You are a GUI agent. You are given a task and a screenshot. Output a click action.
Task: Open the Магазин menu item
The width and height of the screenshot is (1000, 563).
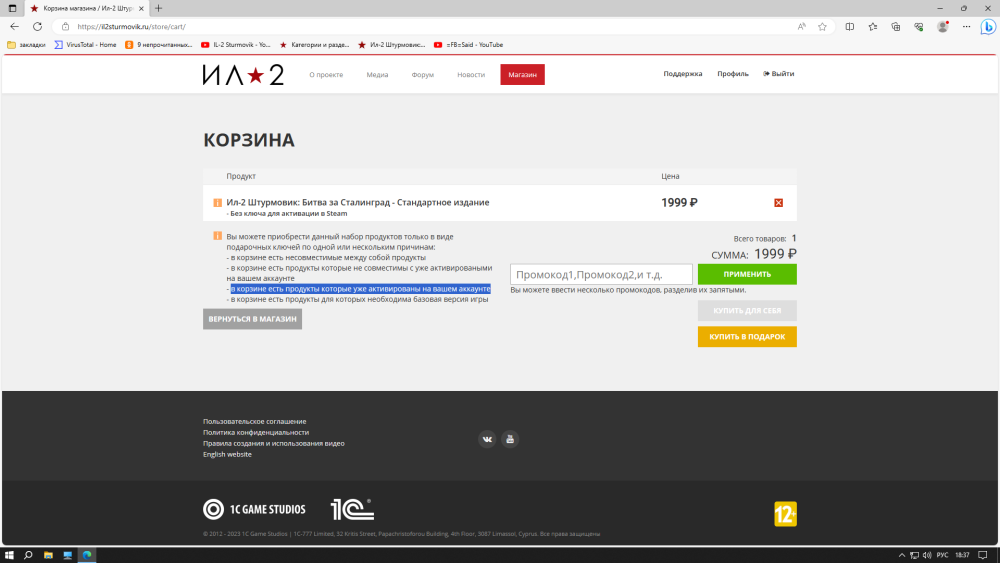coord(522,75)
